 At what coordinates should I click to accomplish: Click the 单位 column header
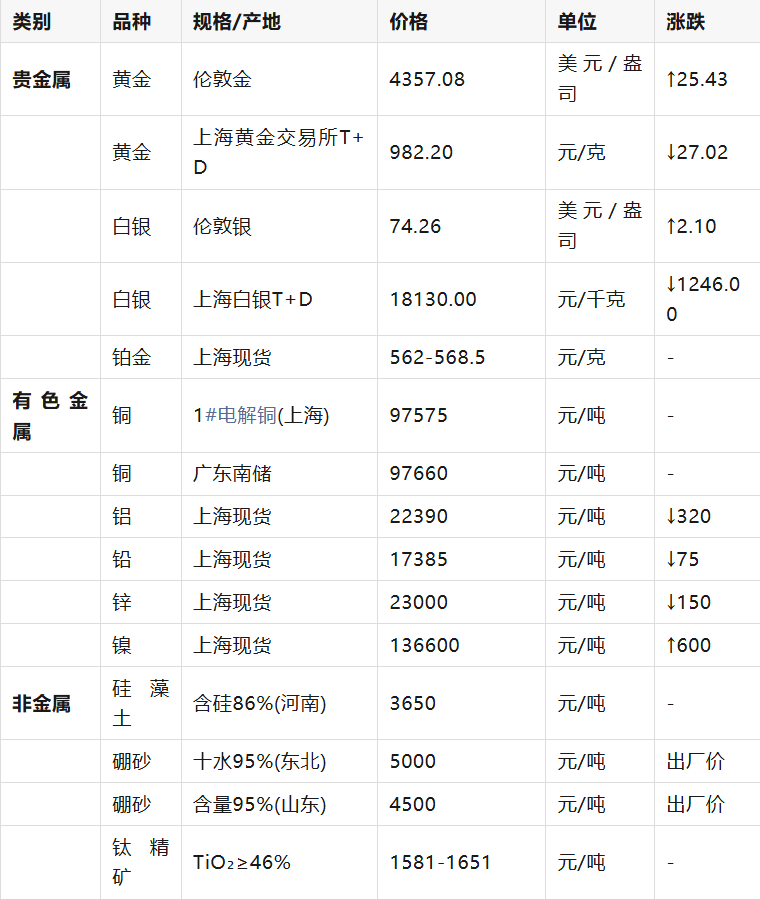[x=577, y=21]
